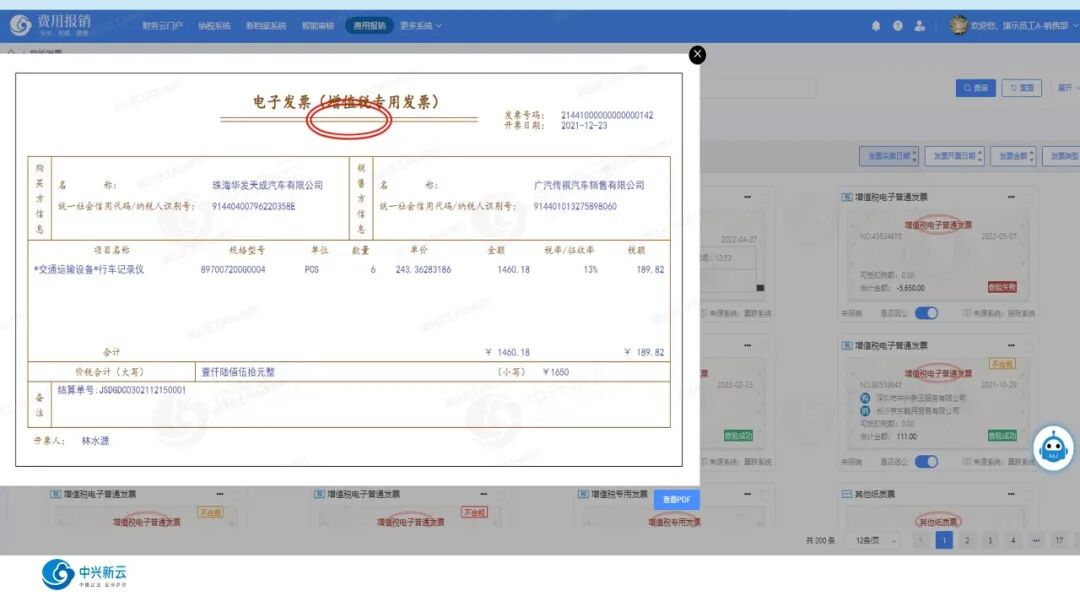The height and width of the screenshot is (607, 1080).
Task: Sort by 发票金额
Action: [x=1013, y=156]
